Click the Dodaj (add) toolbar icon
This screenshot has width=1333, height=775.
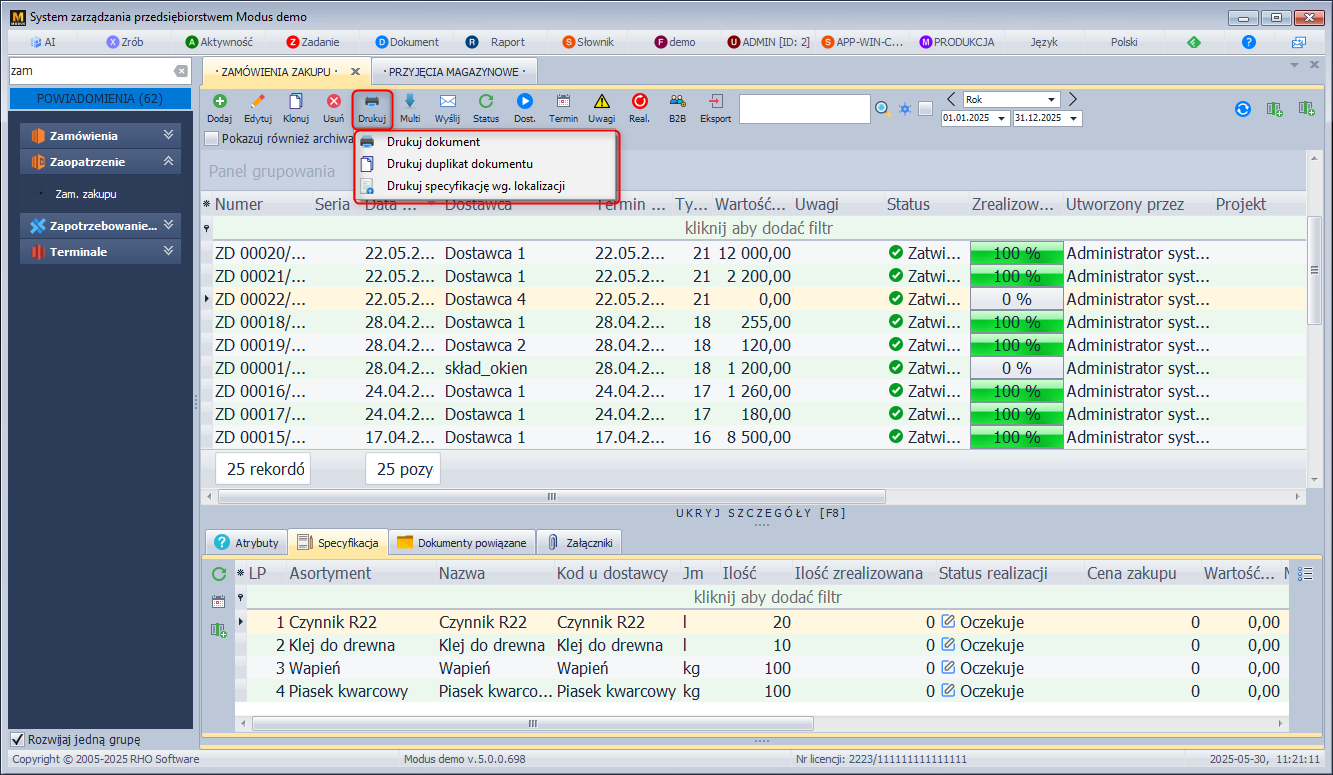coord(219,102)
